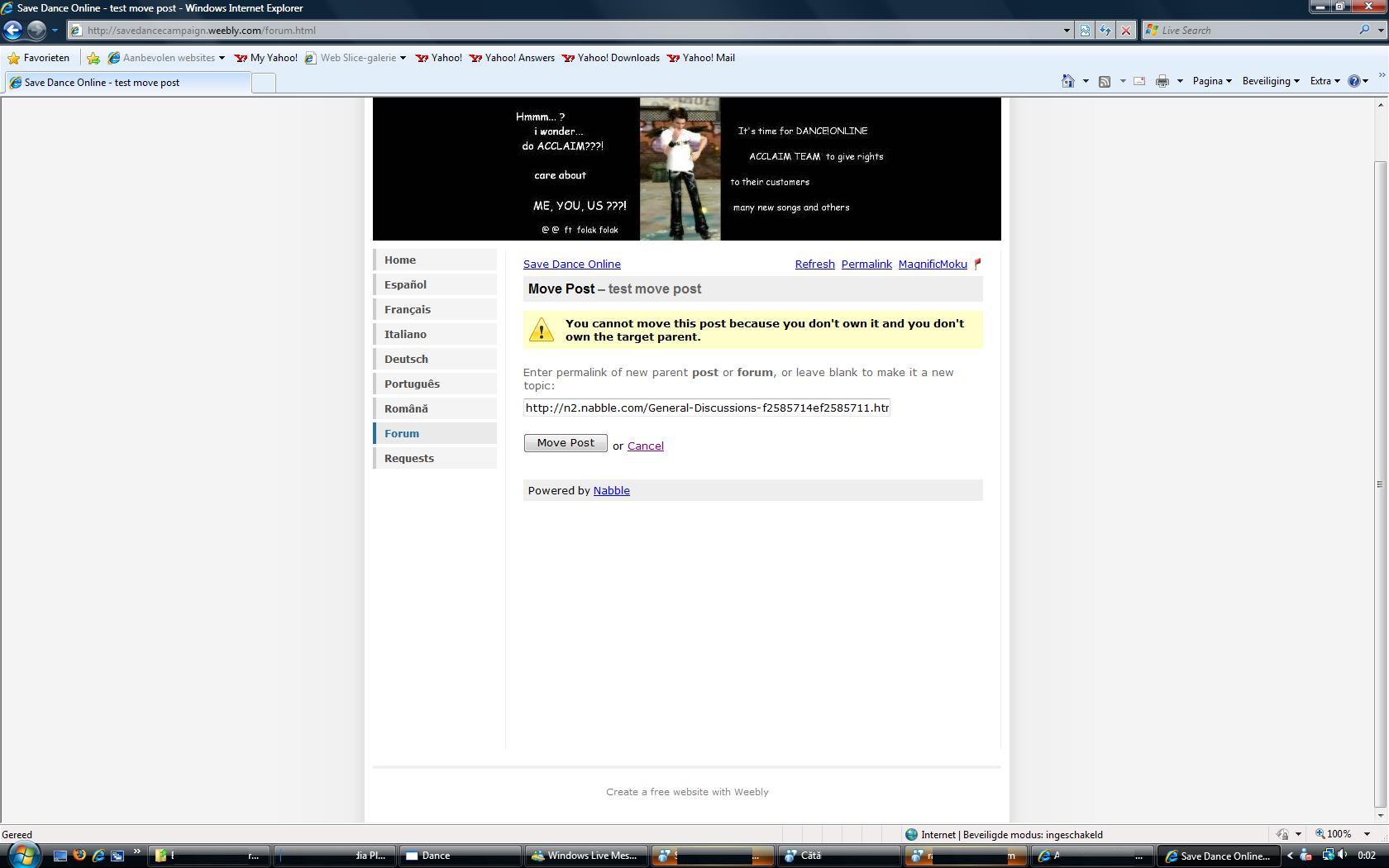
Task: Open the Nabble link in the footer
Action: tap(611, 490)
